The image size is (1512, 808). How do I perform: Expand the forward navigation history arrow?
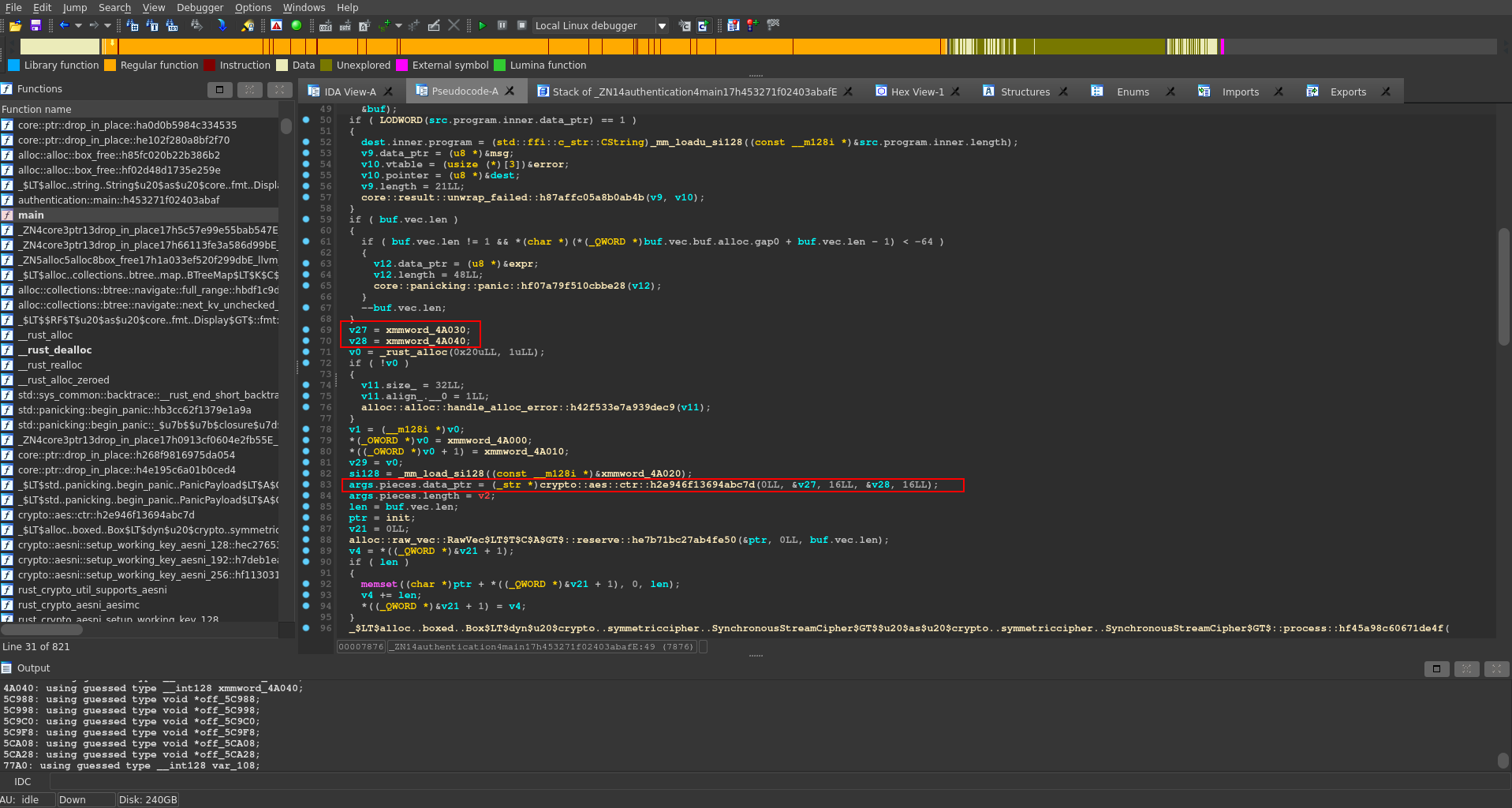pyautogui.click(x=108, y=26)
